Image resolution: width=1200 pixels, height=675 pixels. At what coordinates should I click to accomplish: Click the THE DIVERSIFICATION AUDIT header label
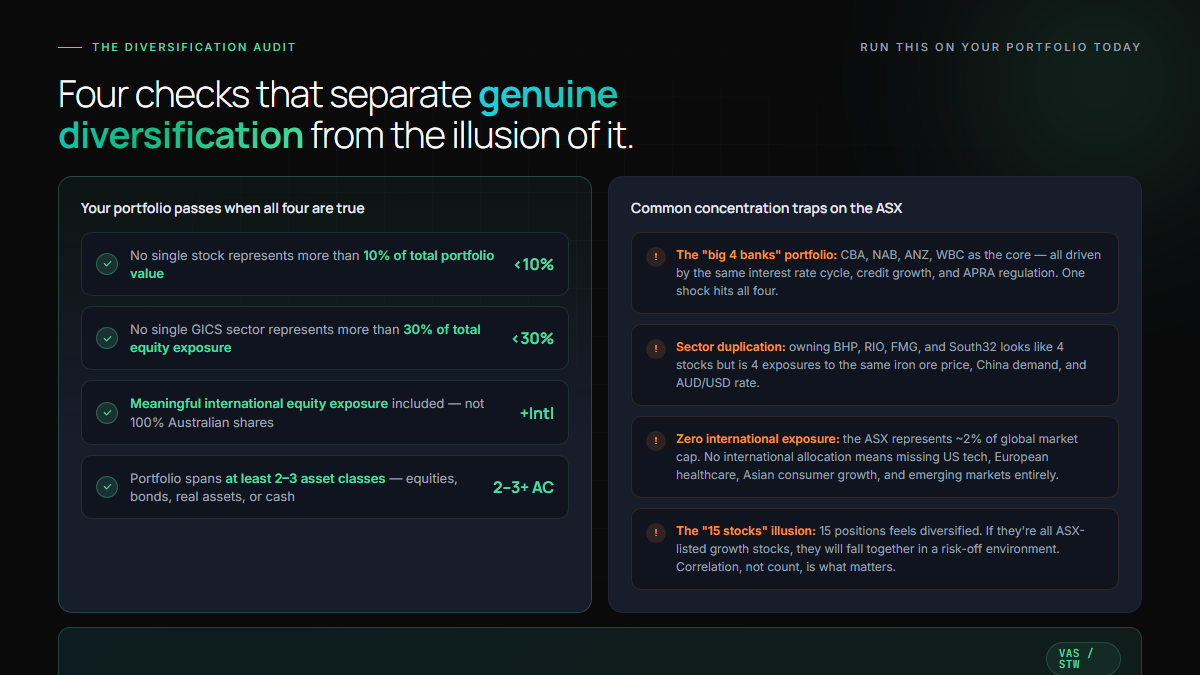tap(194, 47)
